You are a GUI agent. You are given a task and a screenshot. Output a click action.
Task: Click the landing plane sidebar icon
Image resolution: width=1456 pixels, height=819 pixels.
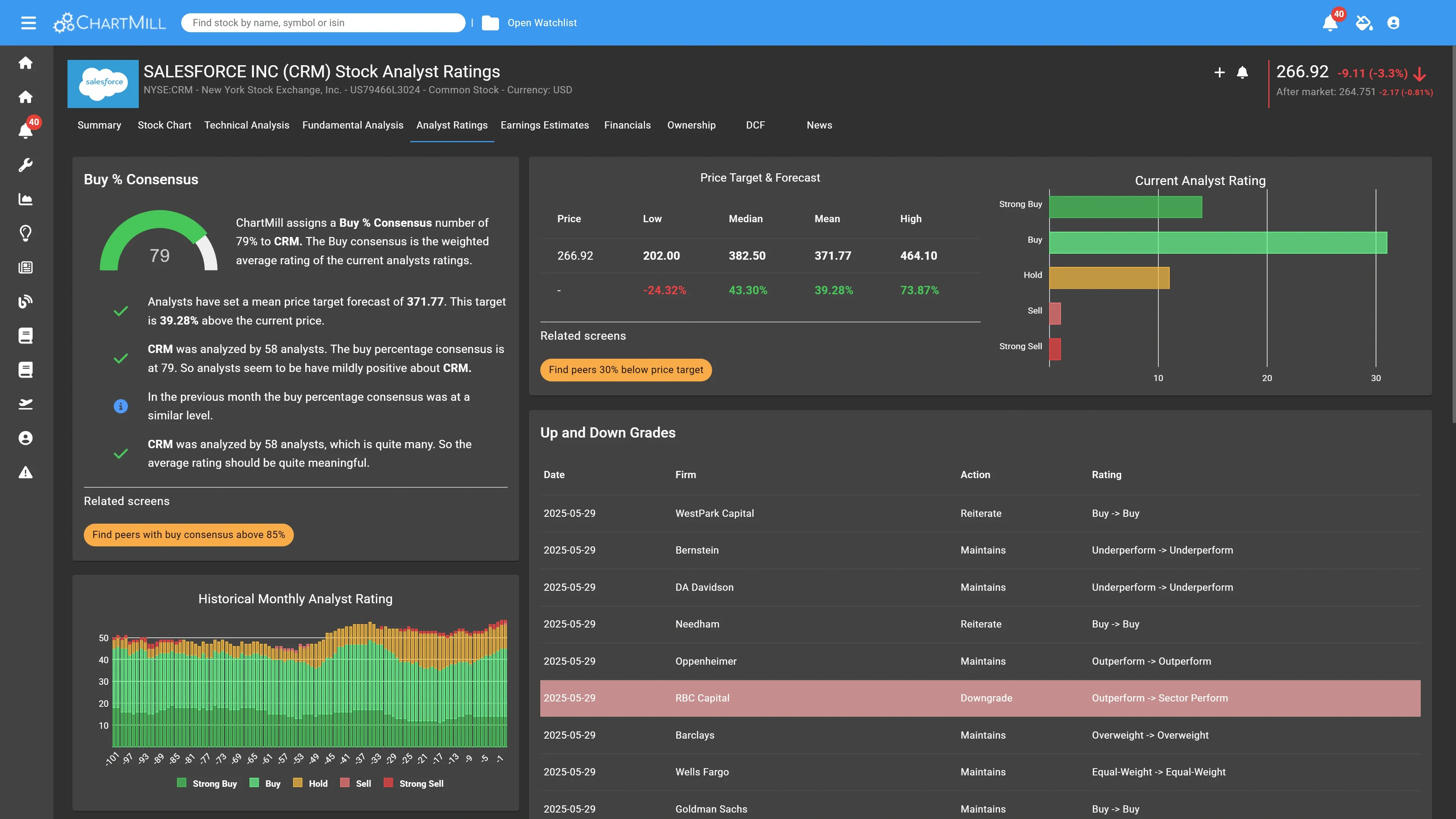(25, 403)
